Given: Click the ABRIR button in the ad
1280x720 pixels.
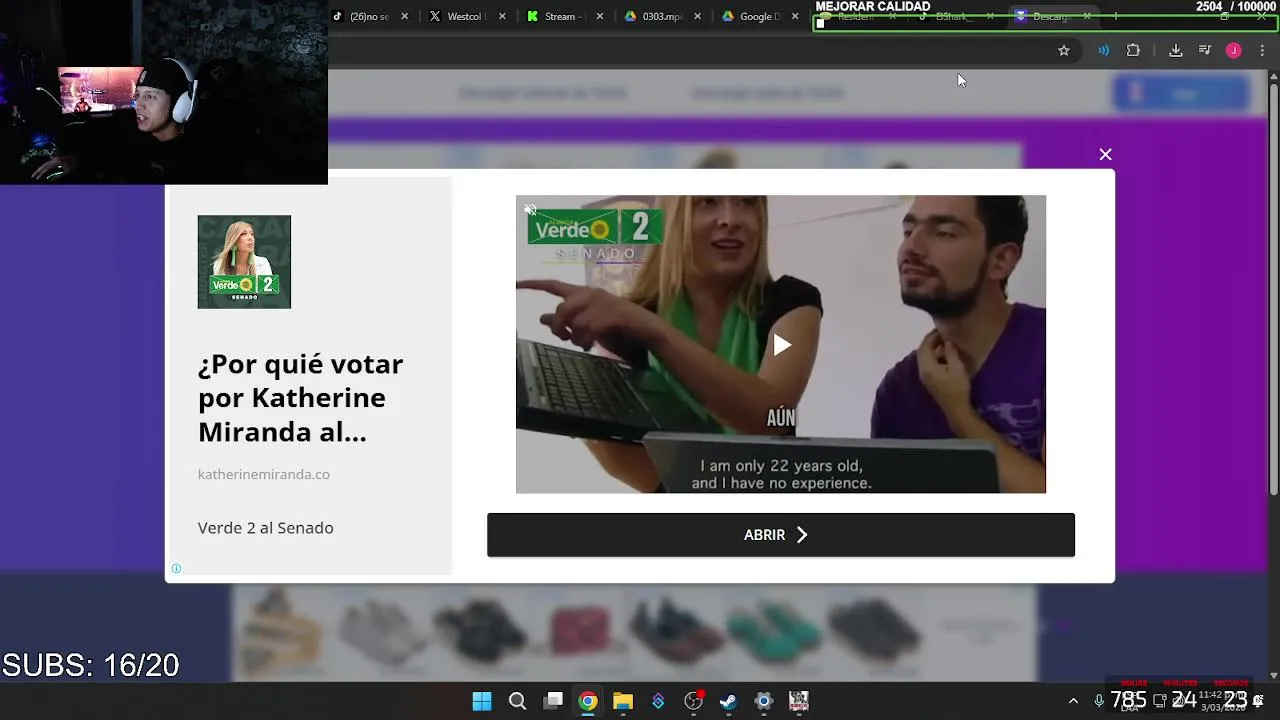Looking at the screenshot, I should coord(781,535).
